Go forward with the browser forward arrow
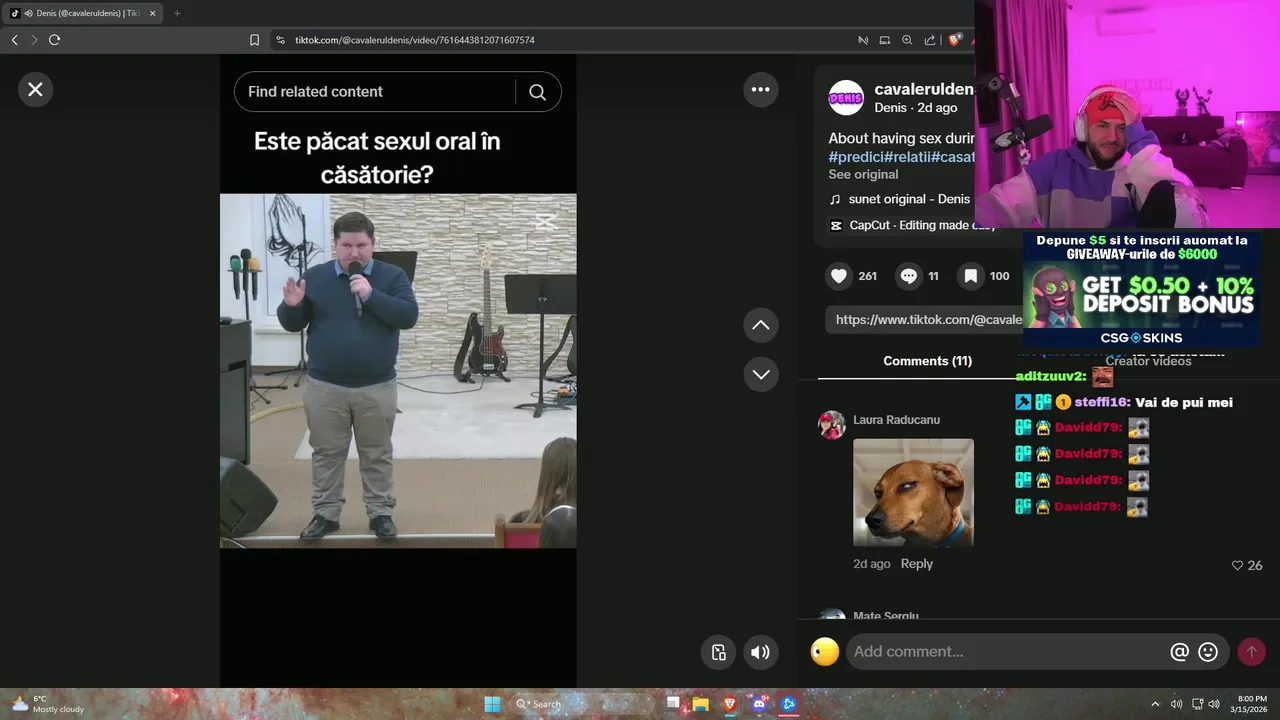 click(x=34, y=40)
